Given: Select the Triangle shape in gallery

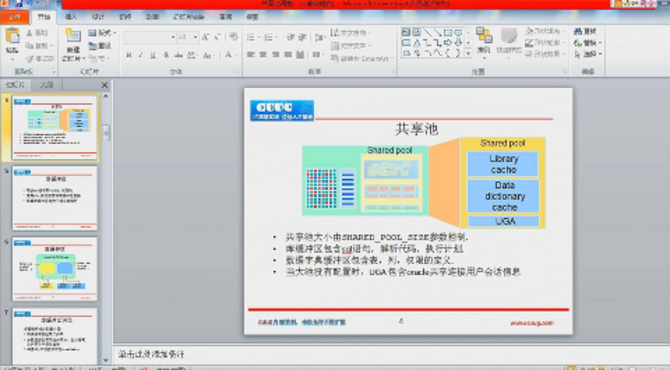Looking at the screenshot, I should [x=417, y=43].
